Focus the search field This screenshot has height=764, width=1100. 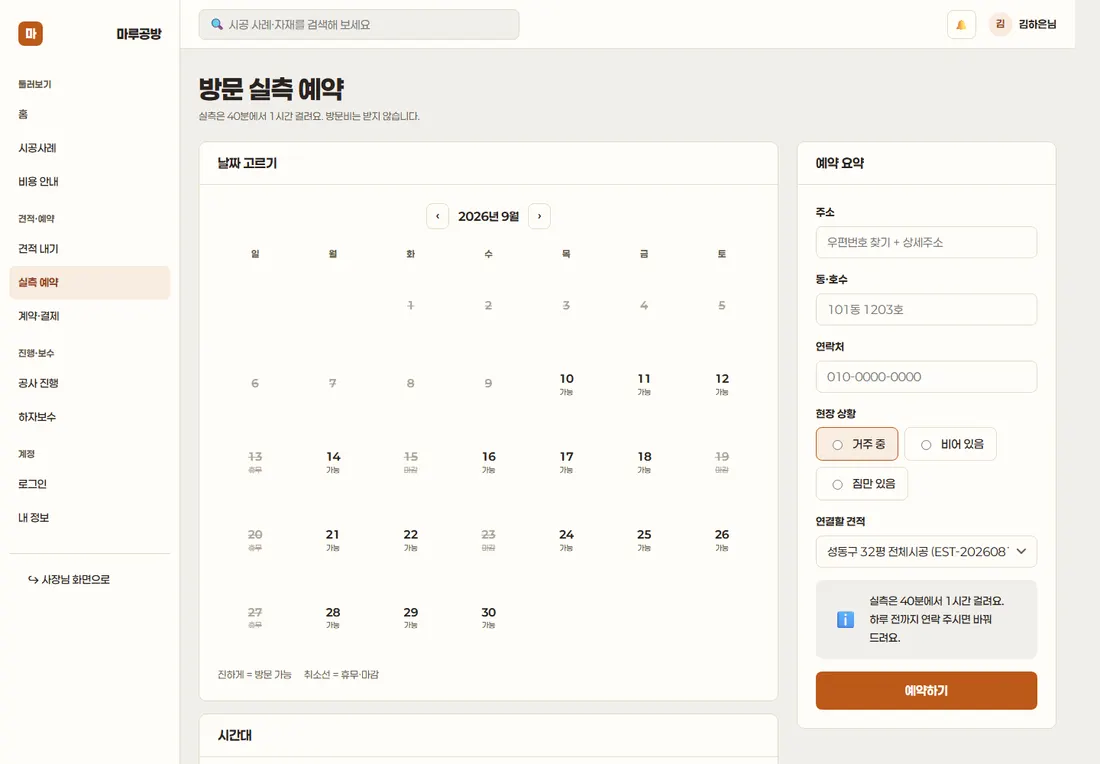(x=358, y=25)
